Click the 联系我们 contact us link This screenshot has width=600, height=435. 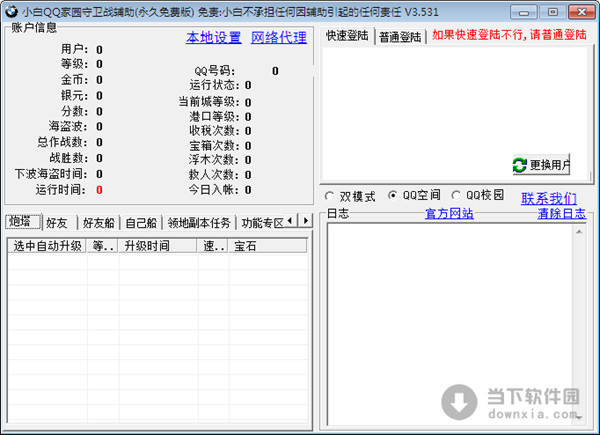pos(549,198)
